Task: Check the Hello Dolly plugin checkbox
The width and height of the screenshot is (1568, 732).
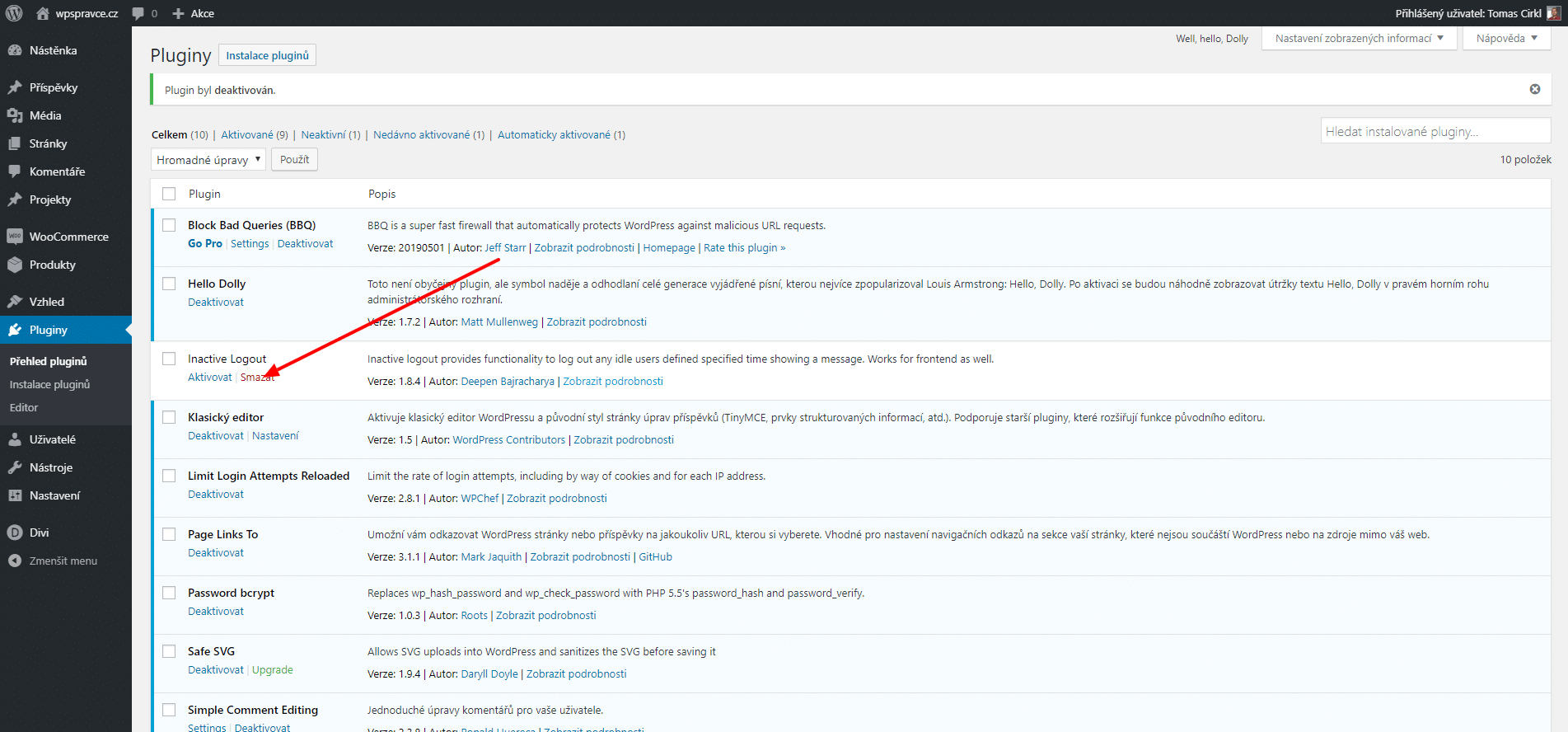Action: [x=169, y=284]
